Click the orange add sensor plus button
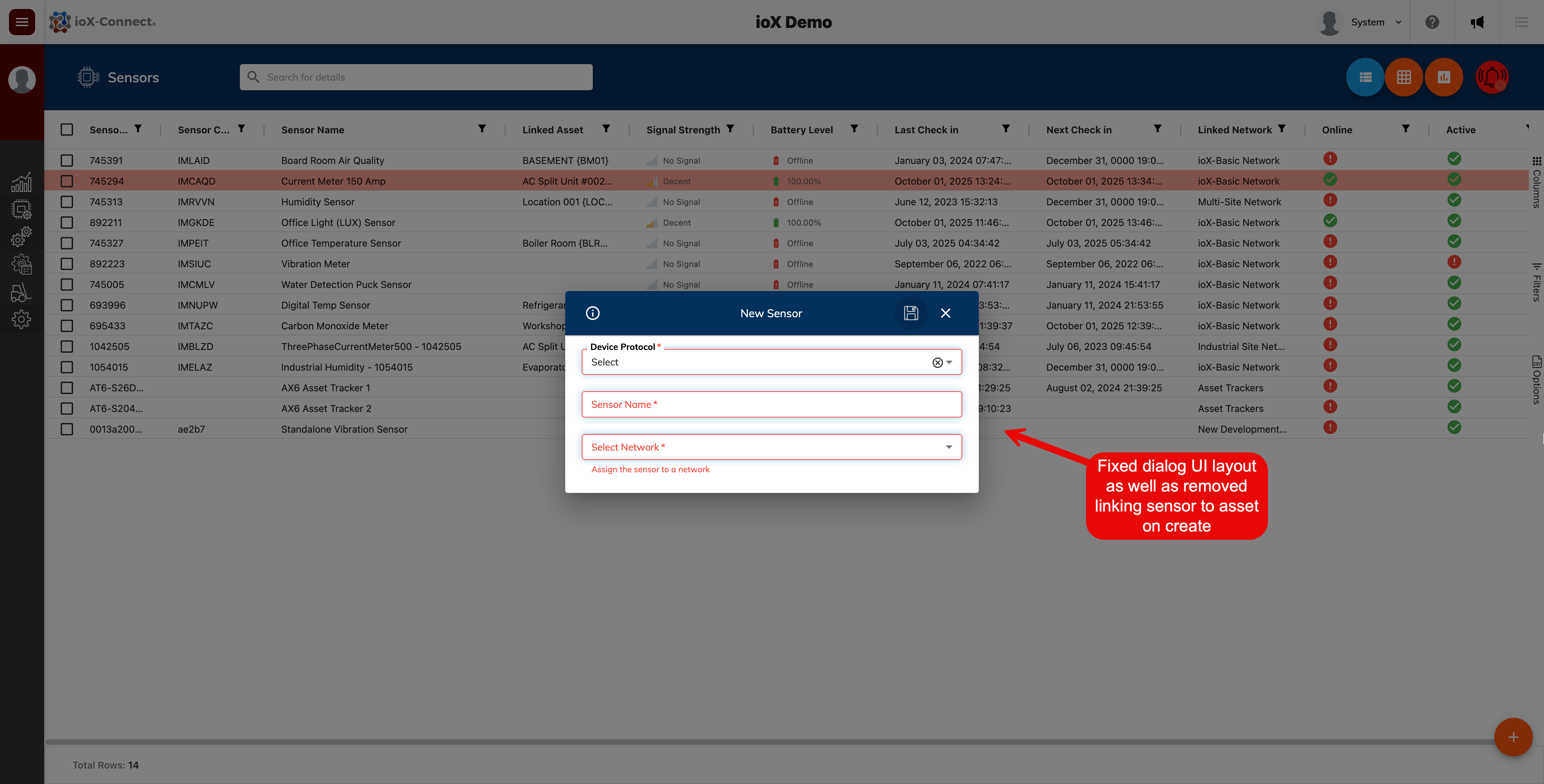 [x=1513, y=737]
